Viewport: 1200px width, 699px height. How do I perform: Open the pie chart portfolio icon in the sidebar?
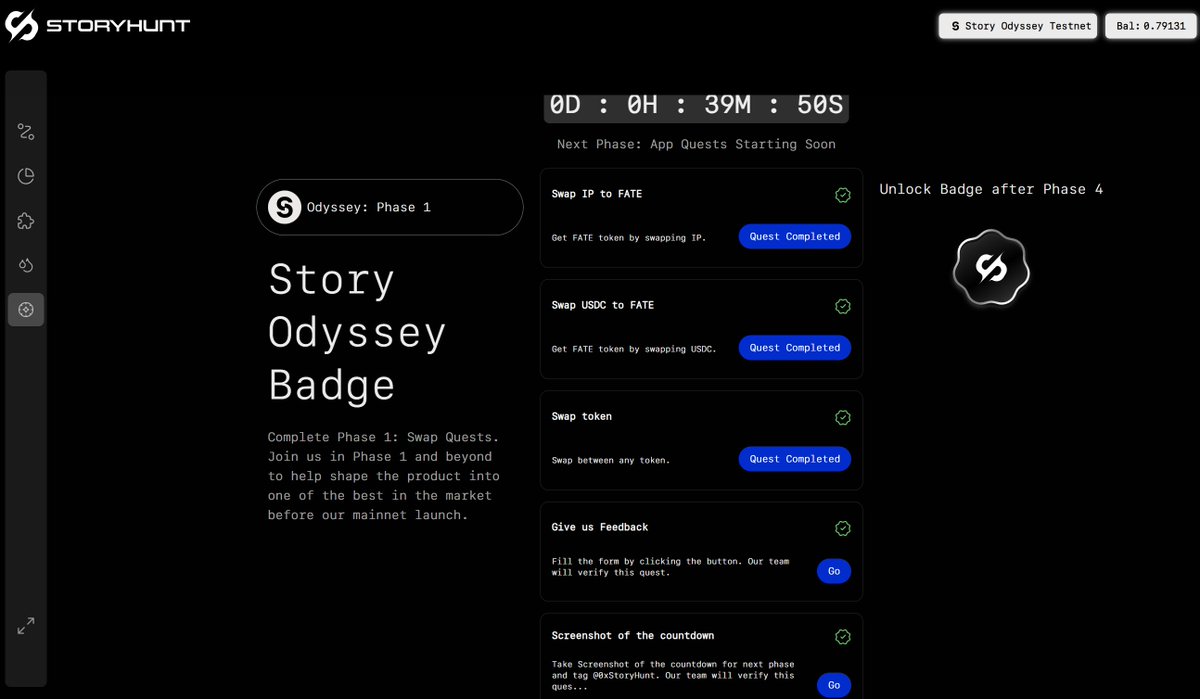point(26,176)
